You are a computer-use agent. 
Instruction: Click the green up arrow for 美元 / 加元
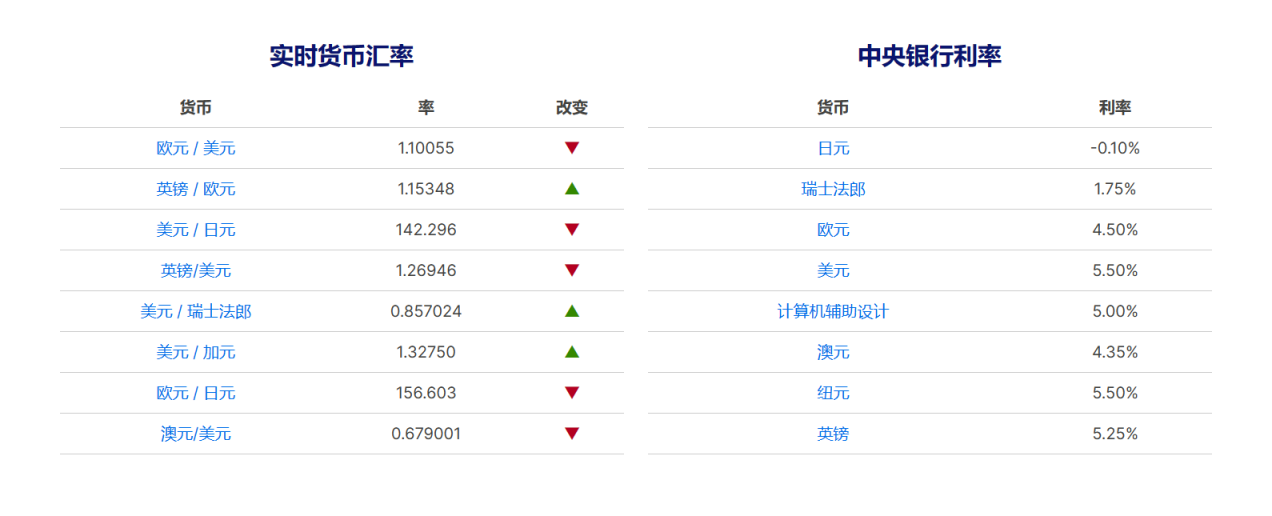point(572,352)
